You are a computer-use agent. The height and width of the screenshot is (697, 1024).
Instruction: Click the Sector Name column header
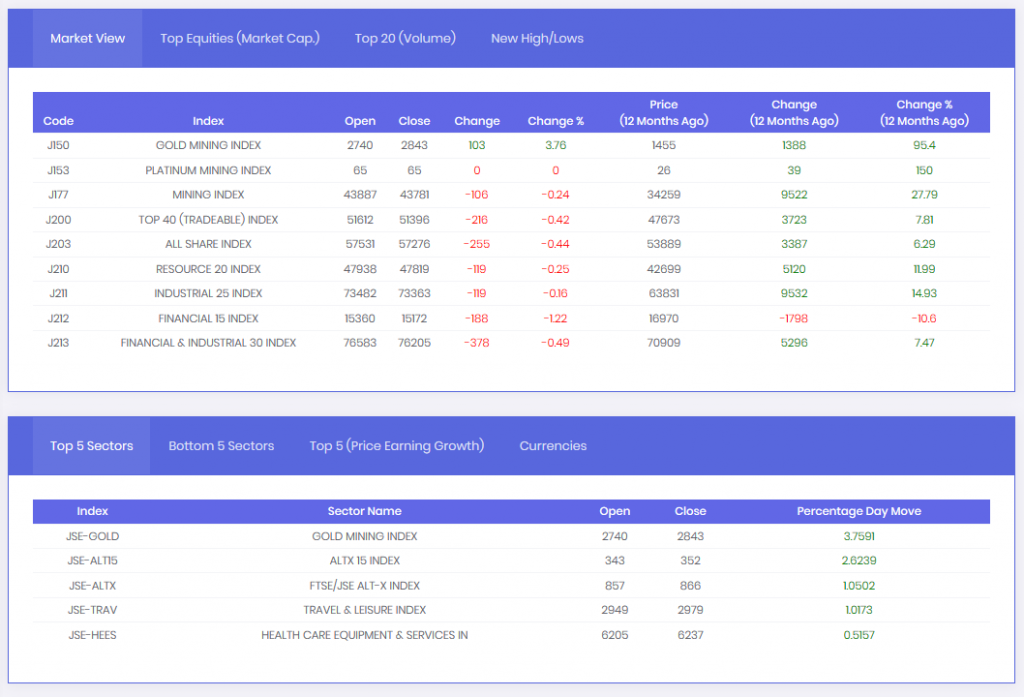tap(364, 511)
